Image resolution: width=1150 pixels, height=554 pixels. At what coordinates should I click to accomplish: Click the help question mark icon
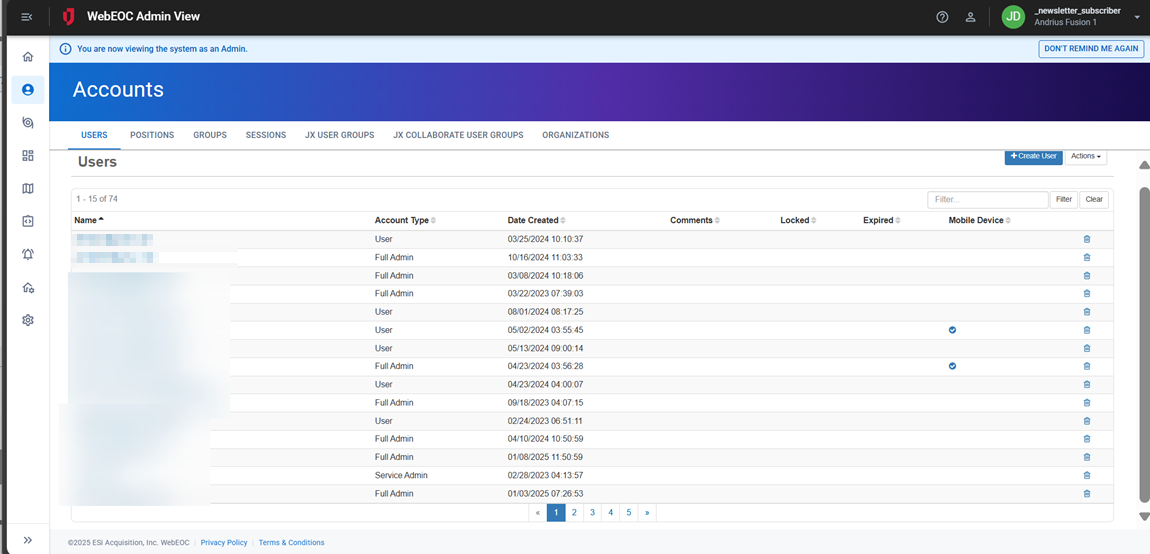point(942,17)
